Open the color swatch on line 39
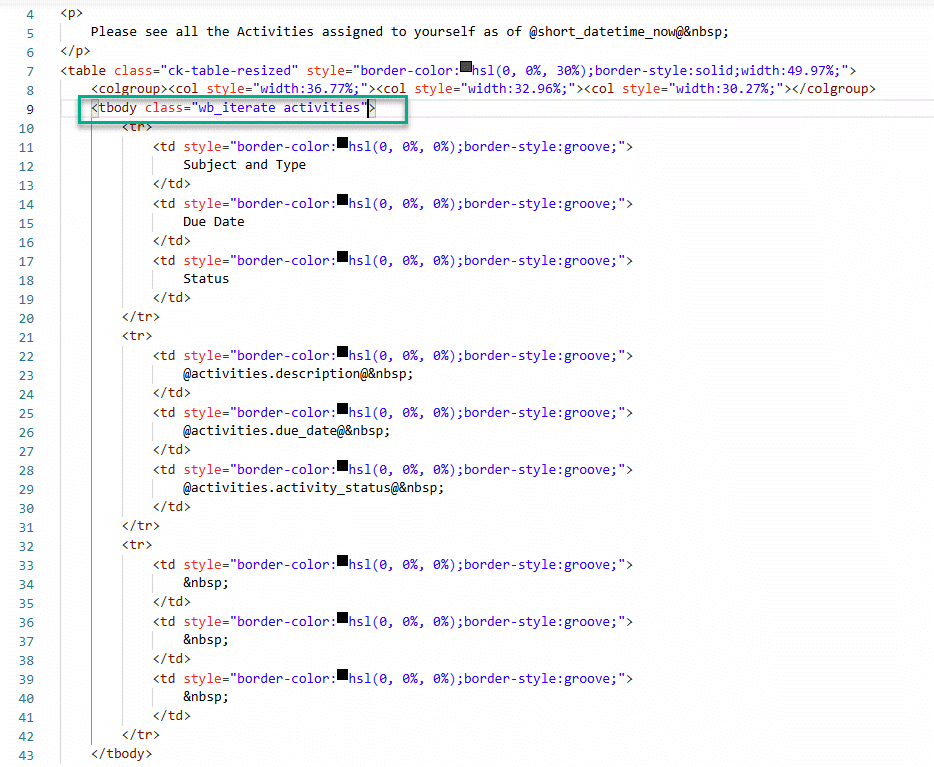The image size is (934, 767). pos(343,675)
